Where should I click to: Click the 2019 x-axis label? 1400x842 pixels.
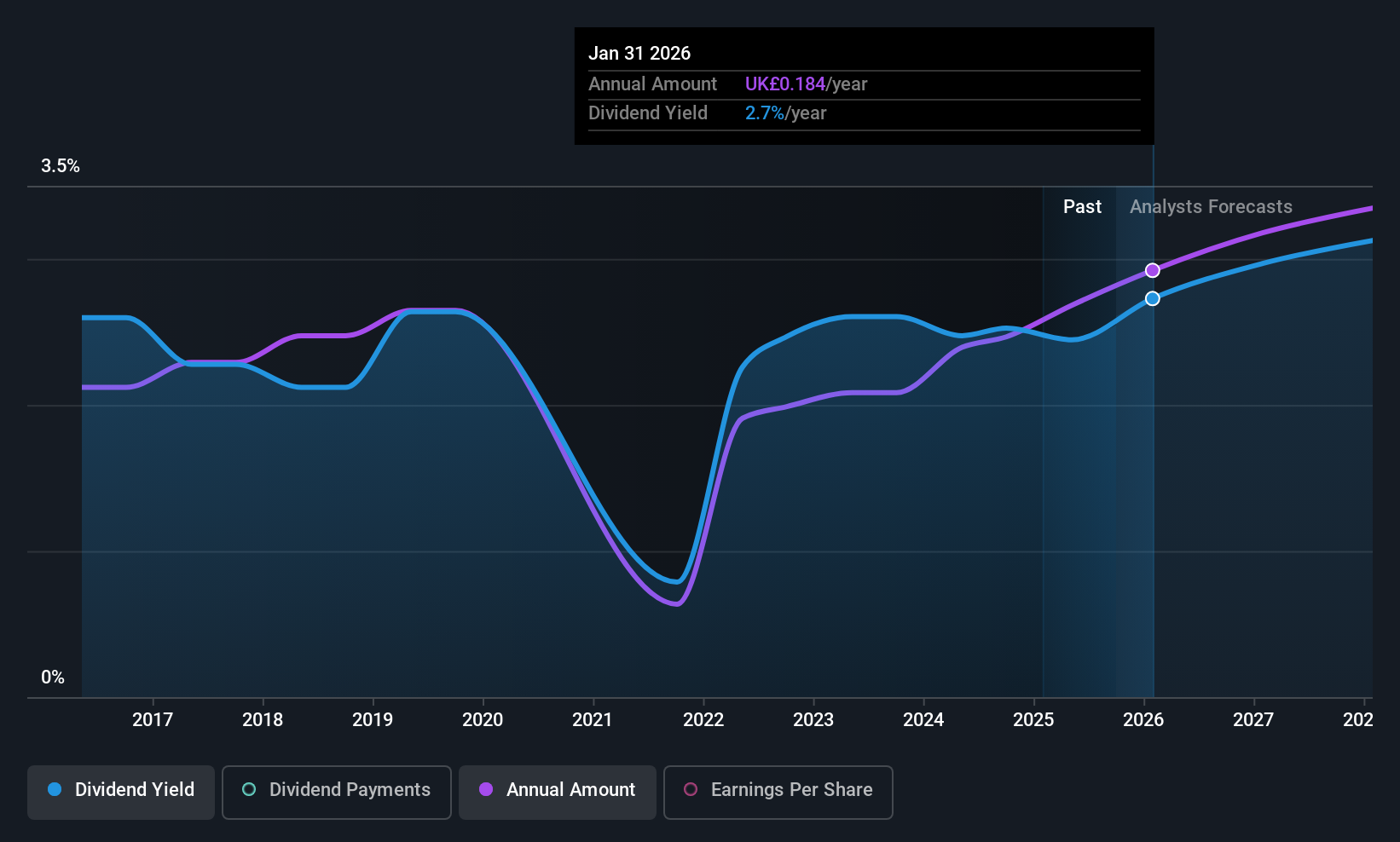pyautogui.click(x=373, y=720)
